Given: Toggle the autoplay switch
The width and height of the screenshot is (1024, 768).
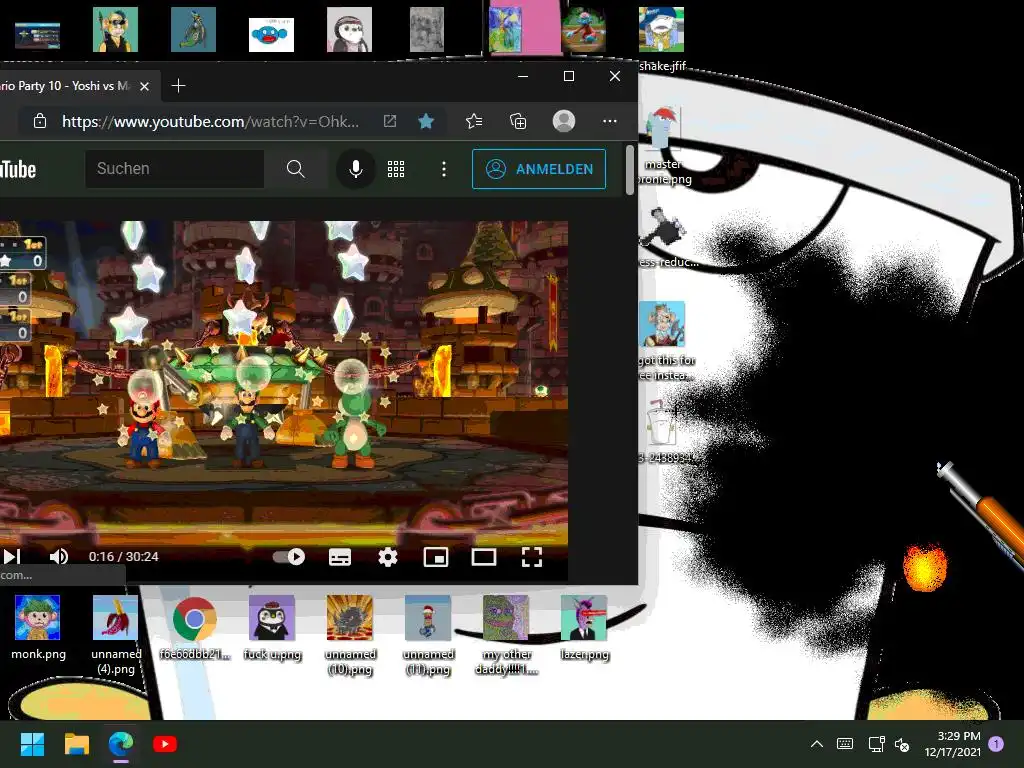Looking at the screenshot, I should pos(289,556).
